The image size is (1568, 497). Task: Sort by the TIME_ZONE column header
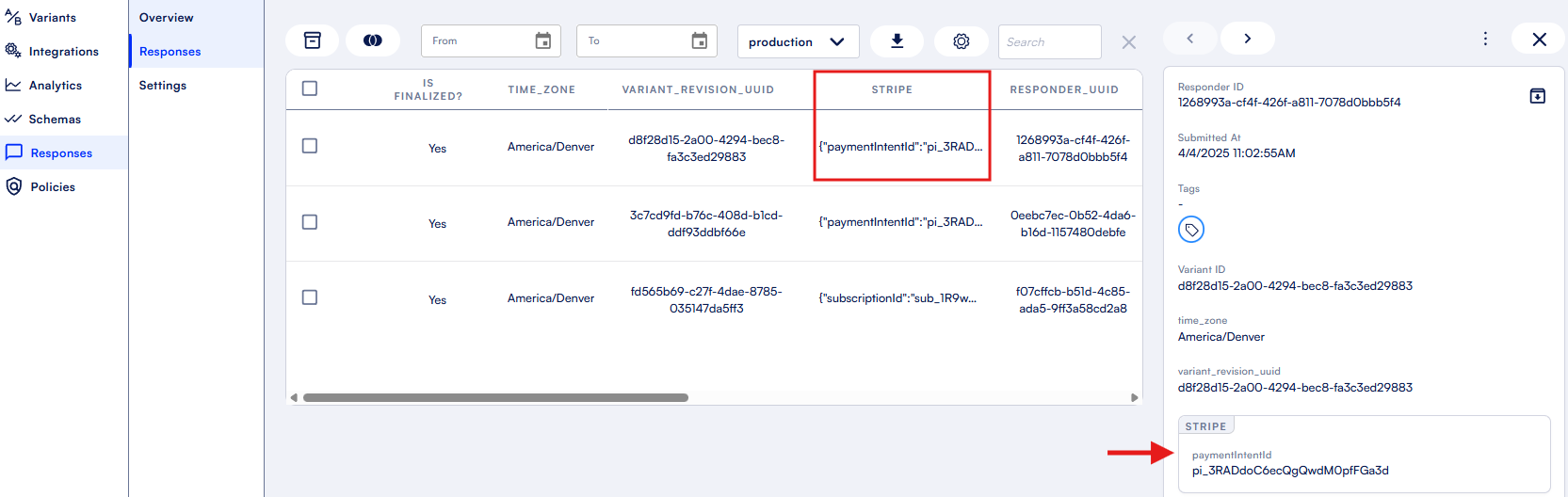pos(542,89)
